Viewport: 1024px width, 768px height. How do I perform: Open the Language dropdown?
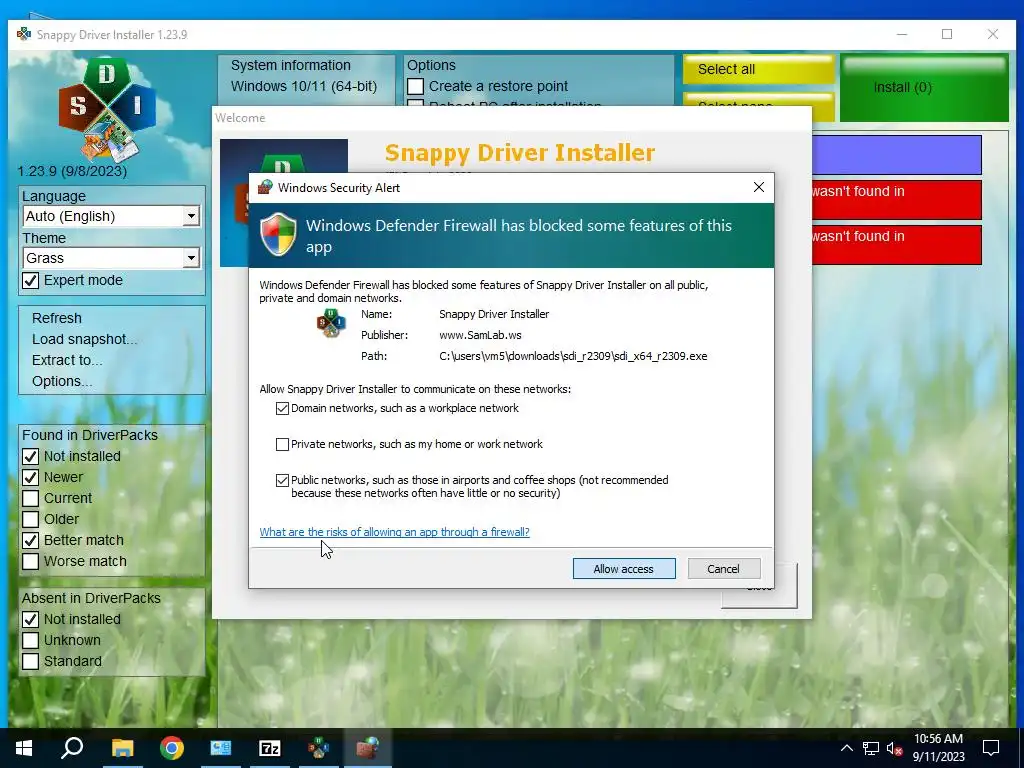click(111, 216)
